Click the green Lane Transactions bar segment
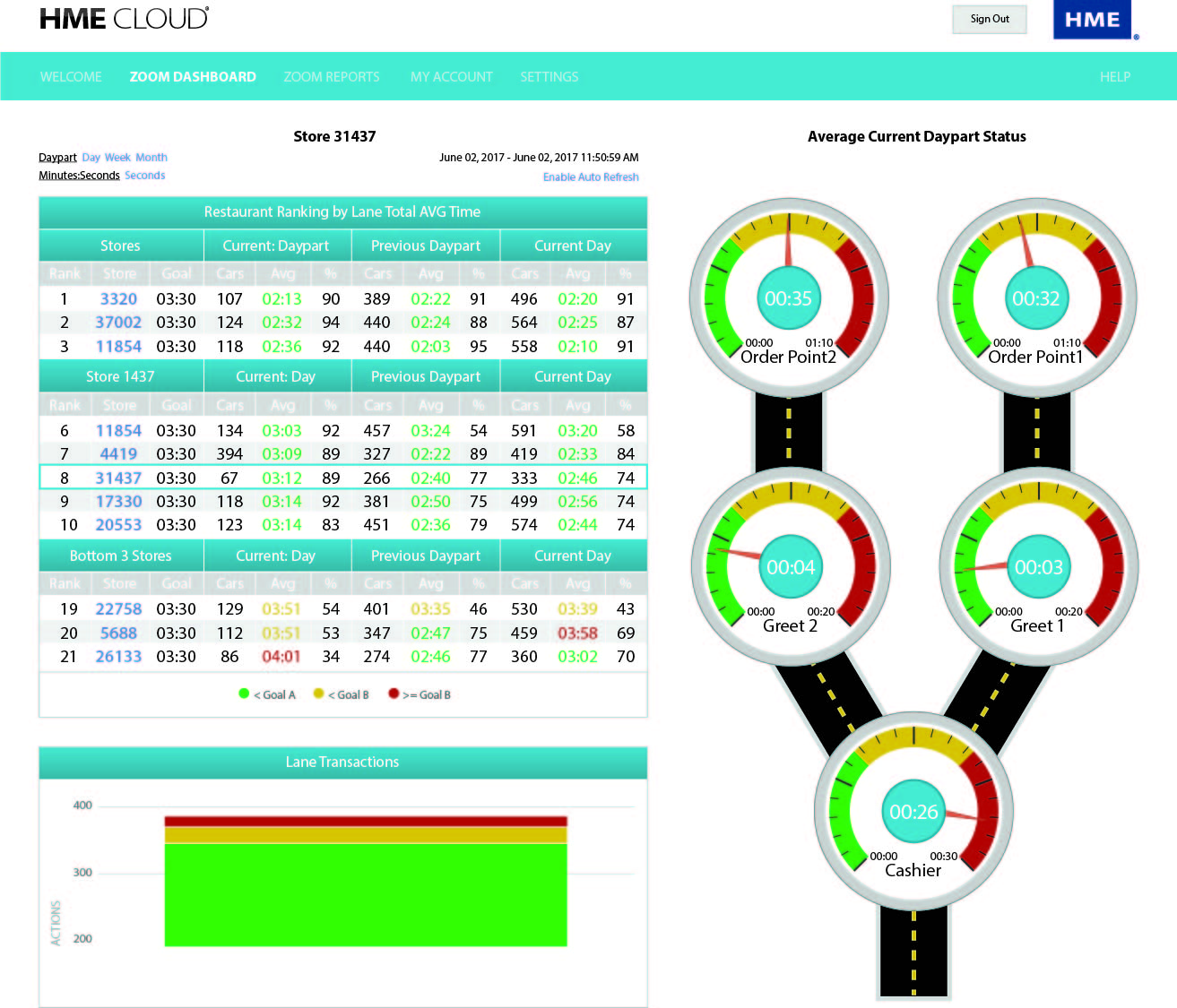The height and width of the screenshot is (1008, 1177). click(x=366, y=894)
